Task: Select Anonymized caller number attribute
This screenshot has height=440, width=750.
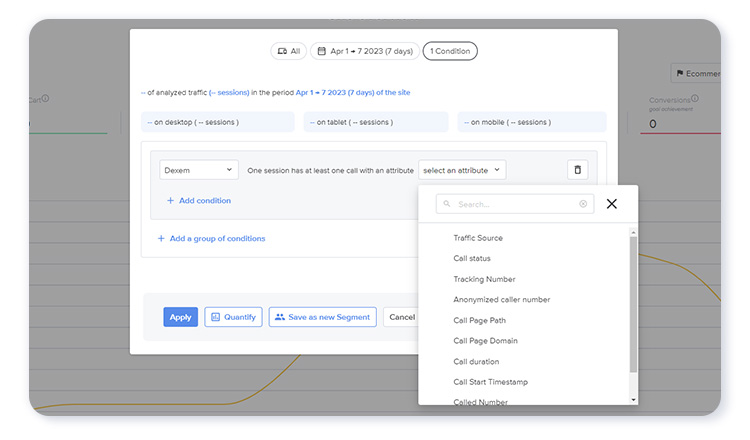Action: point(501,300)
